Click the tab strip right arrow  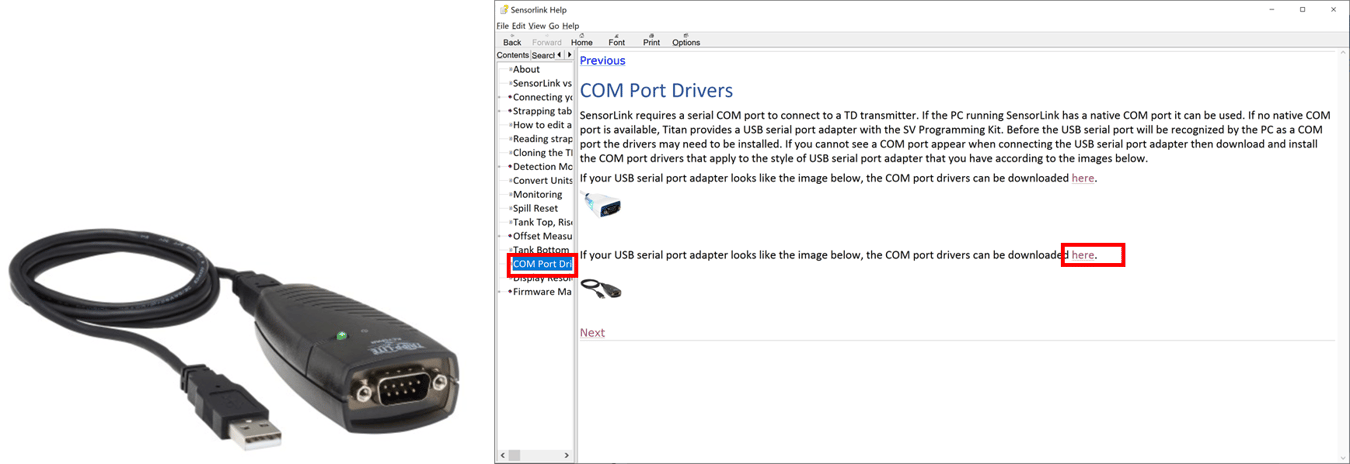[x=569, y=55]
